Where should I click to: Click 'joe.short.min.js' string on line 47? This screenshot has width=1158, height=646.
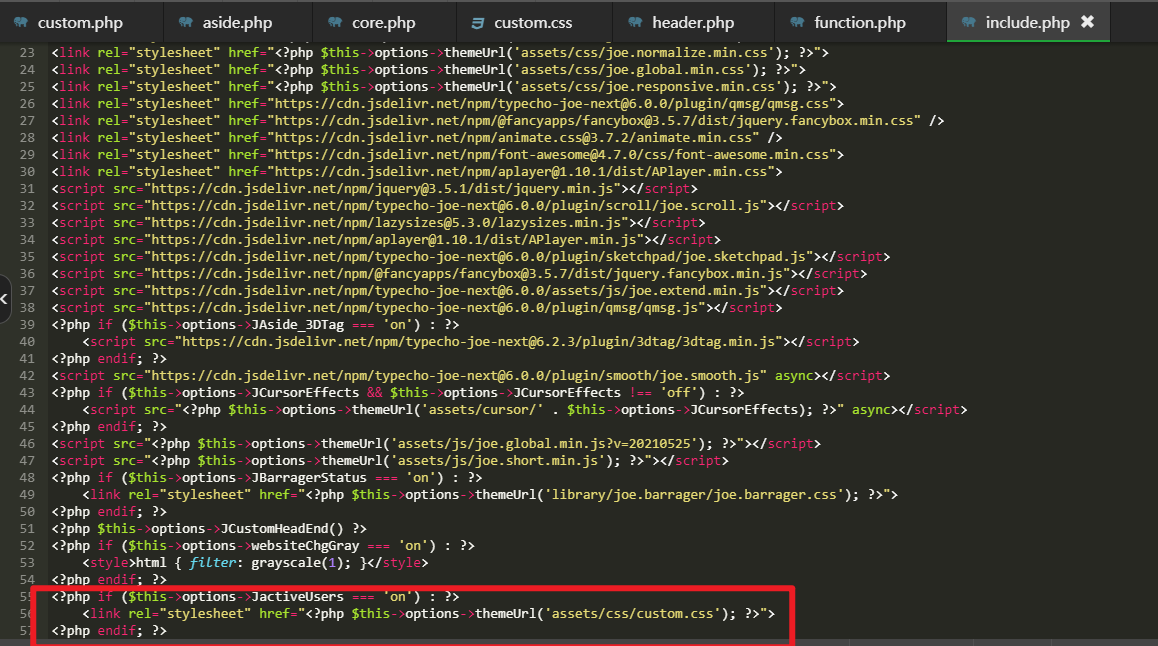501,460
